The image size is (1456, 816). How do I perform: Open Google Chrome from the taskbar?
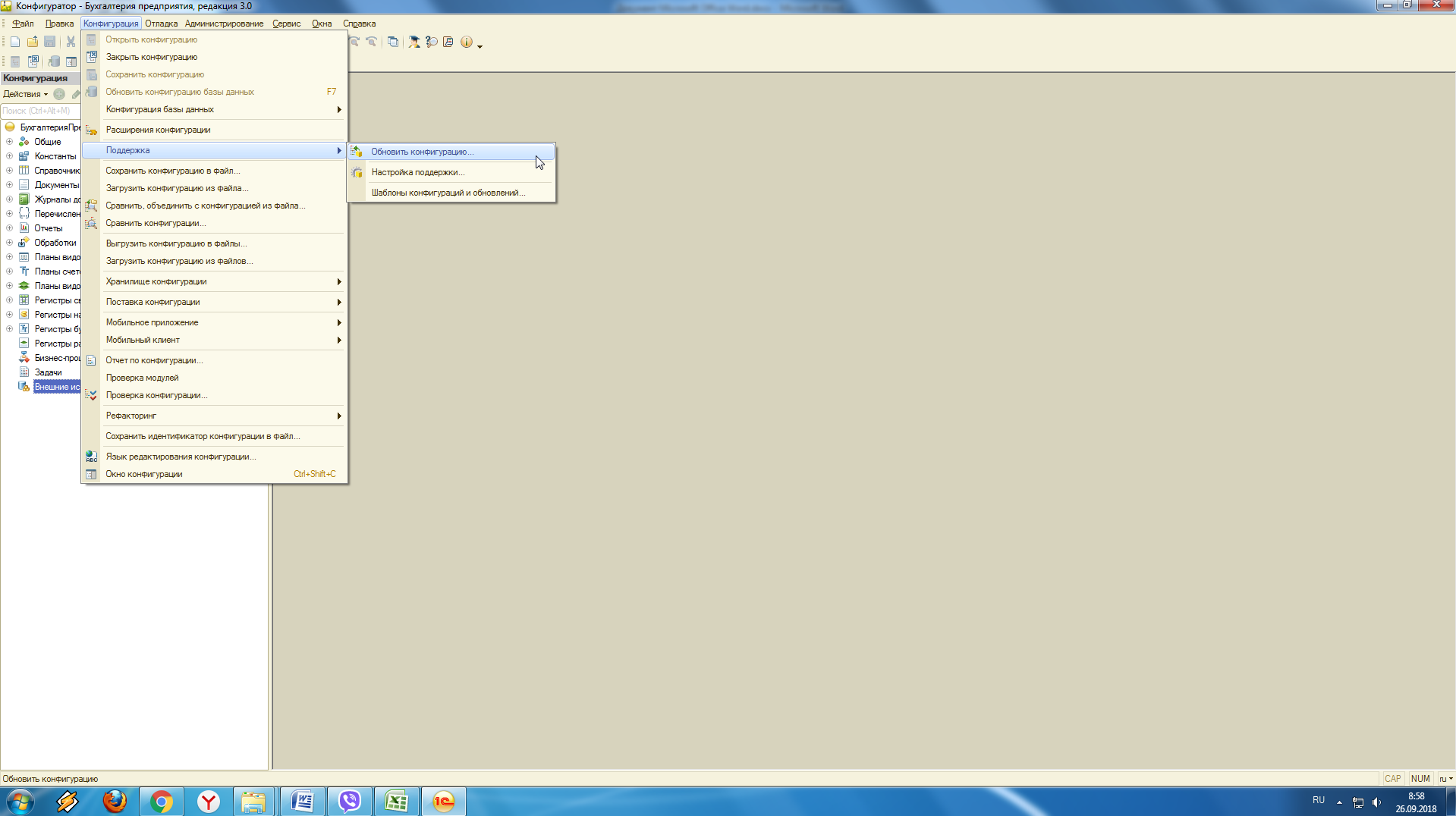pyautogui.click(x=162, y=801)
